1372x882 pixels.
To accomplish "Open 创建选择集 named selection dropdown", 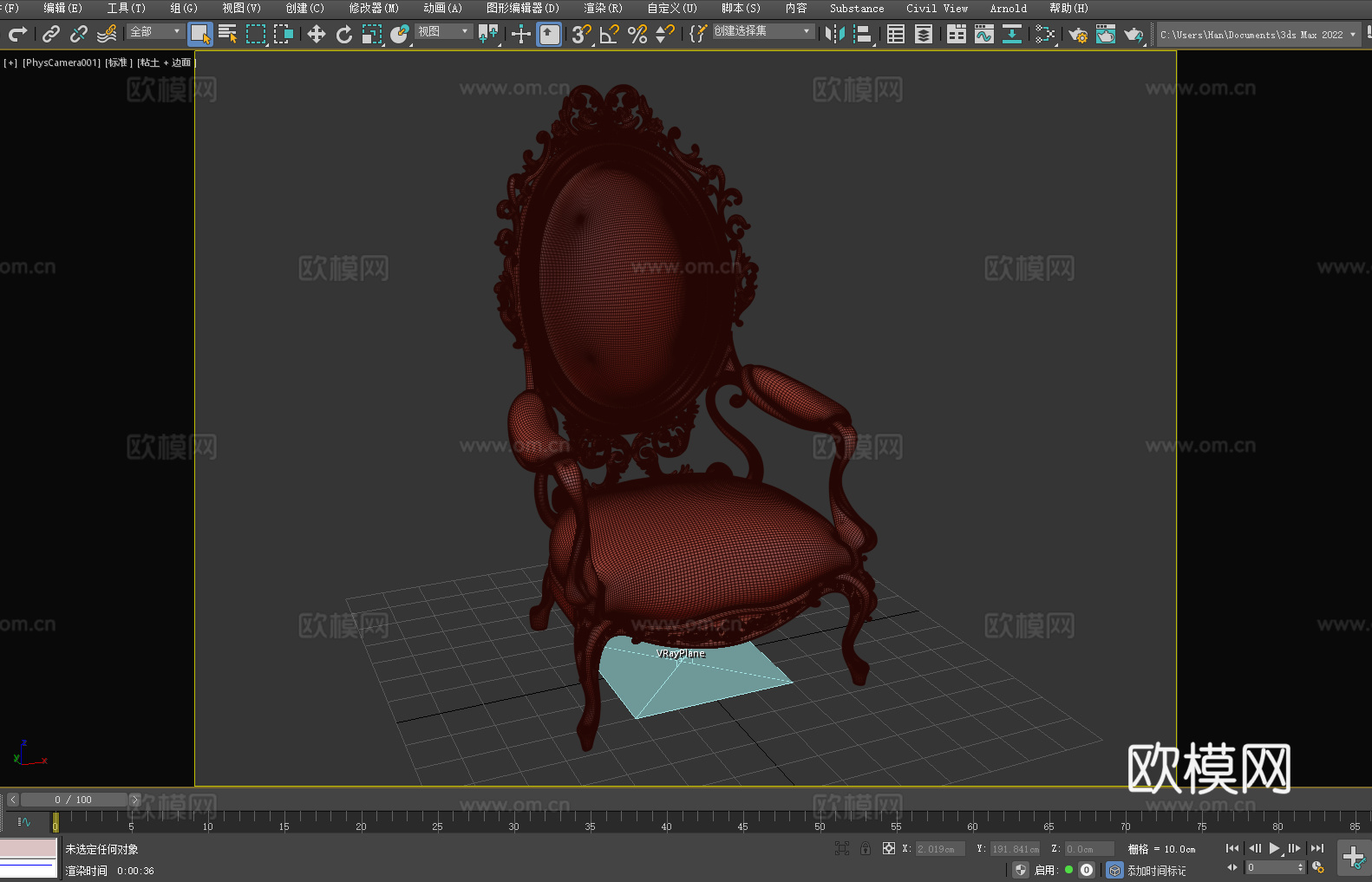I will click(x=763, y=31).
